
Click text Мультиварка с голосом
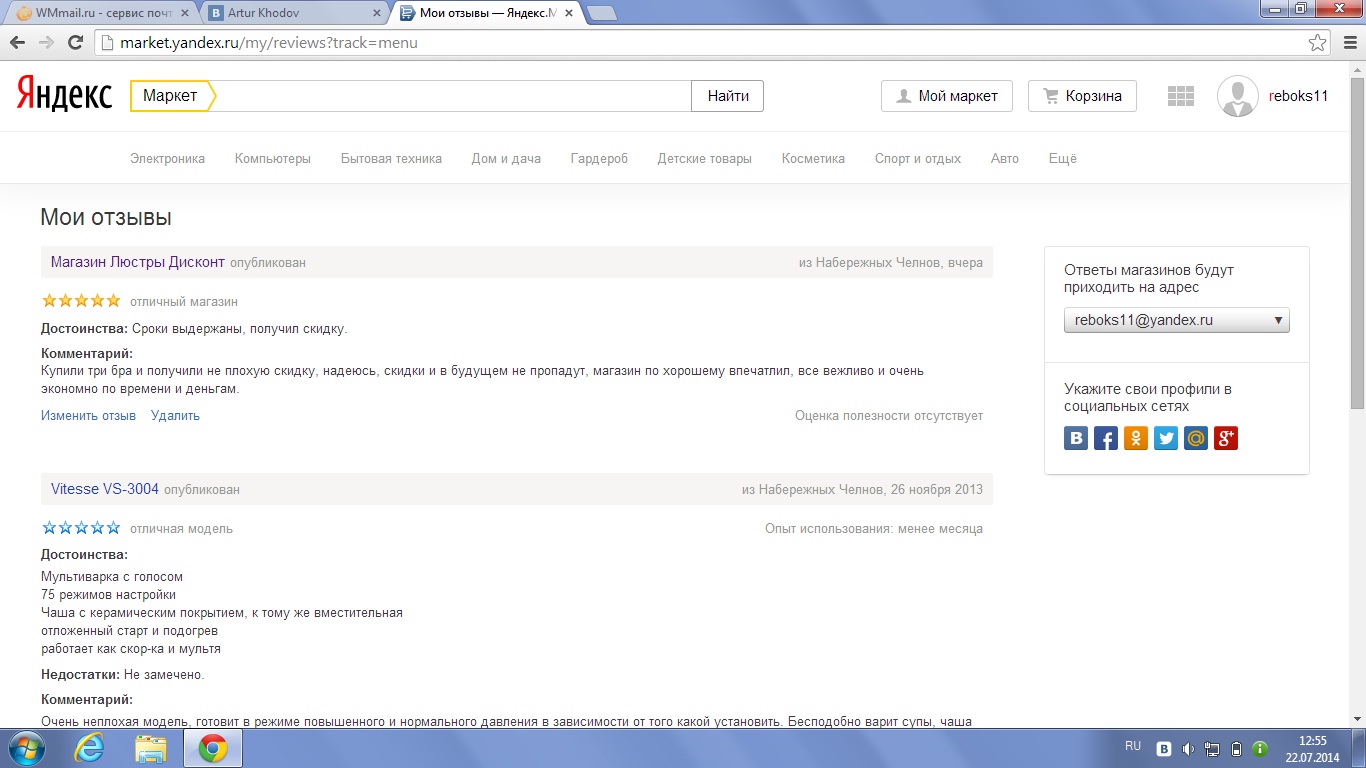[112, 576]
